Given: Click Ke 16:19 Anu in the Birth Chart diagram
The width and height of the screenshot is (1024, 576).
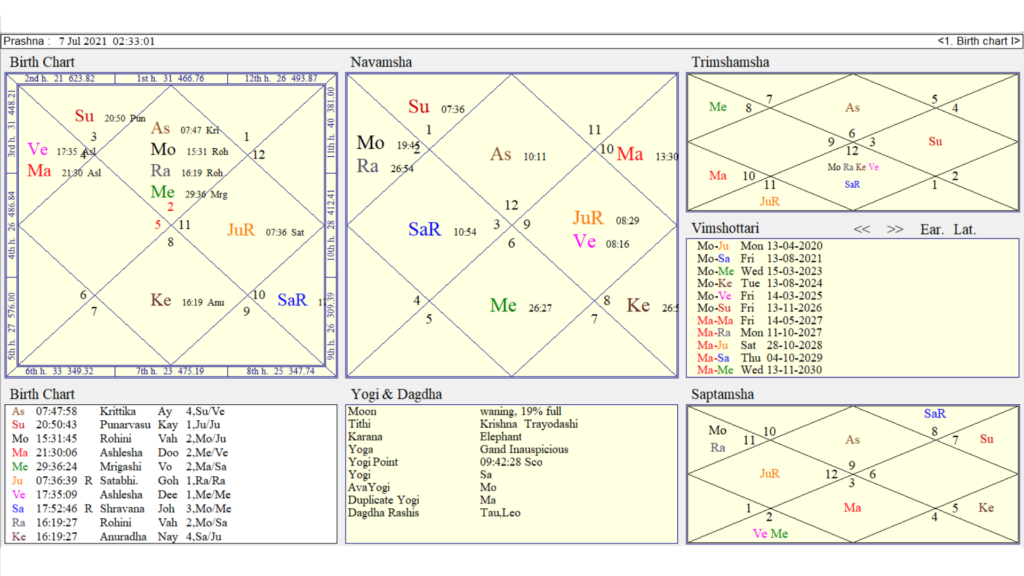Looking at the screenshot, I should [x=187, y=300].
